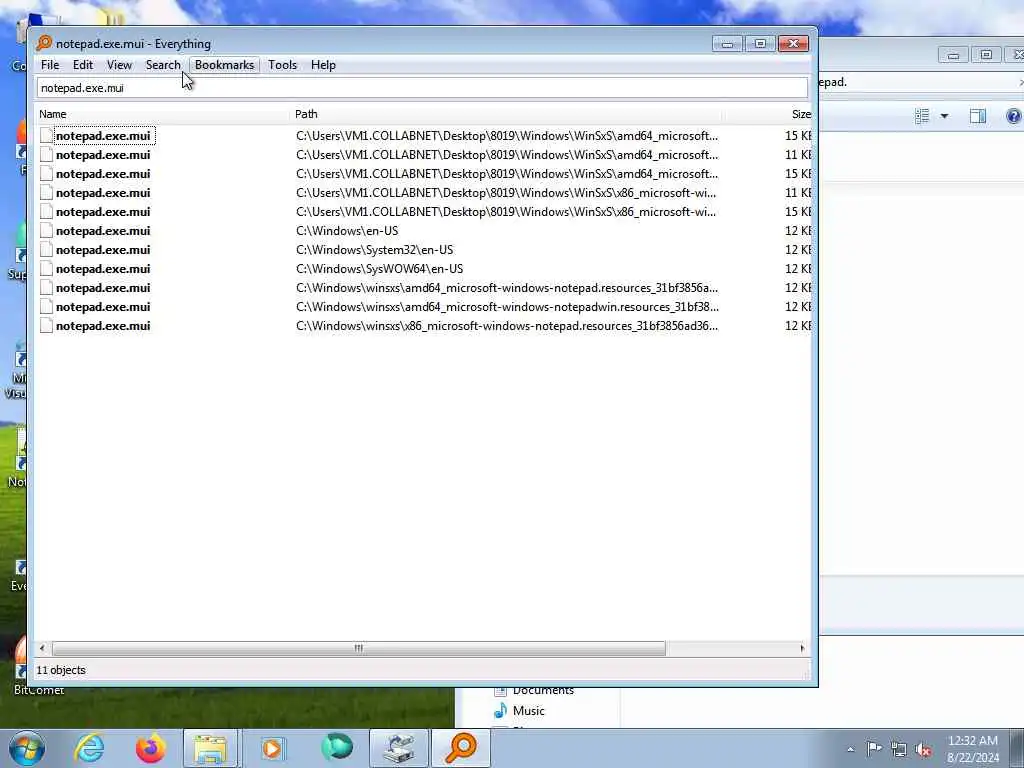Viewport: 1024px width, 768px height.
Task: Click the BitComet desktop shortcut
Action: pos(39,690)
